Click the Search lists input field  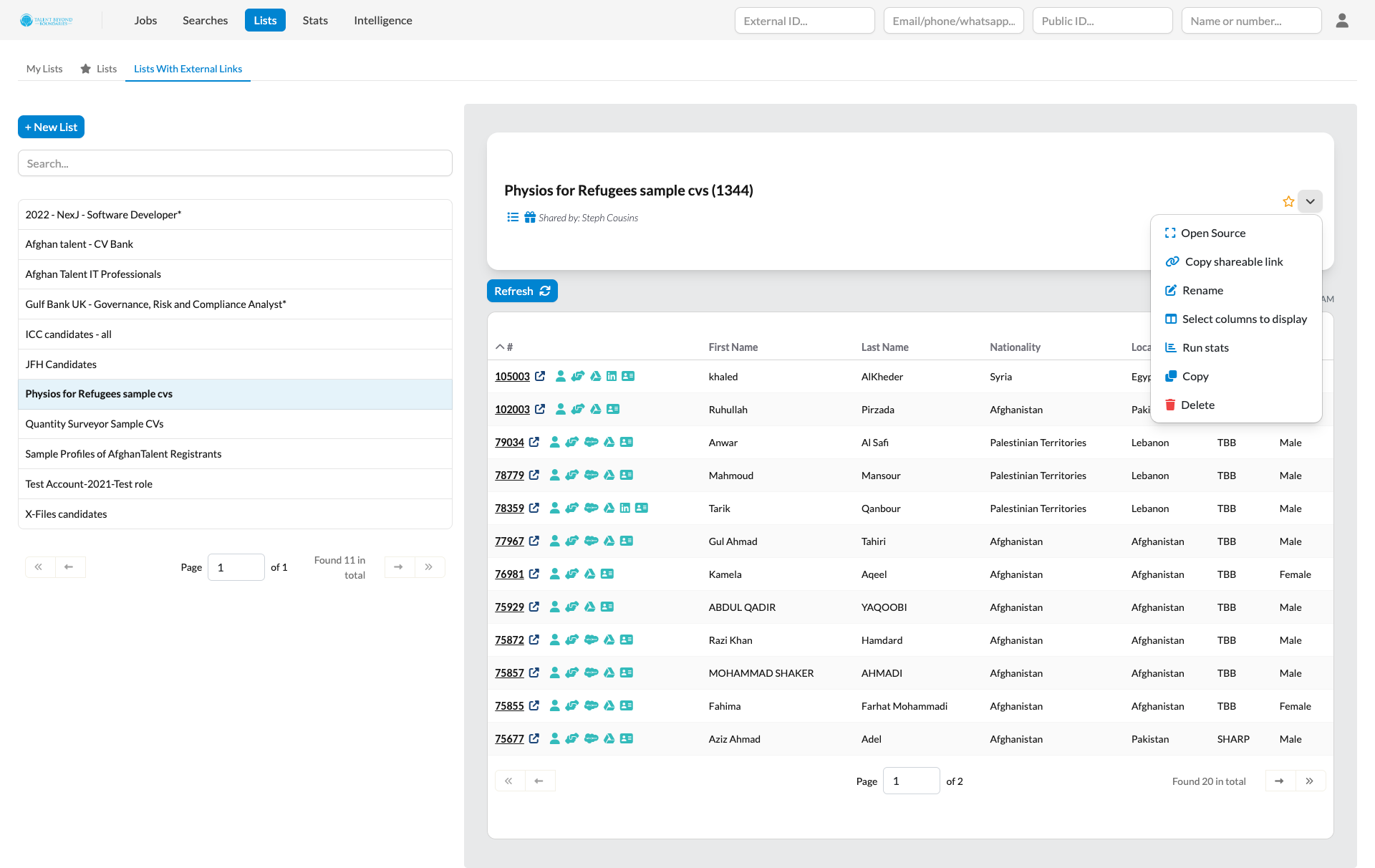tap(235, 163)
